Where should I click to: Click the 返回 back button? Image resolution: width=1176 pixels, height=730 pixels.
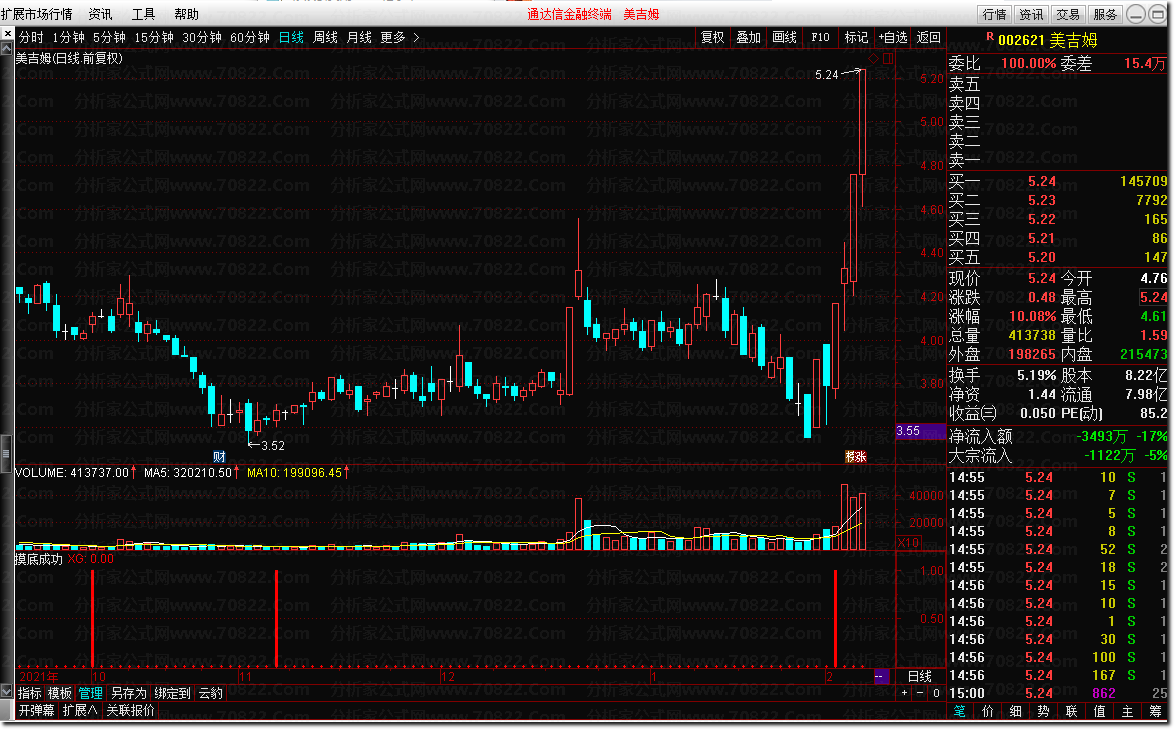(x=928, y=37)
